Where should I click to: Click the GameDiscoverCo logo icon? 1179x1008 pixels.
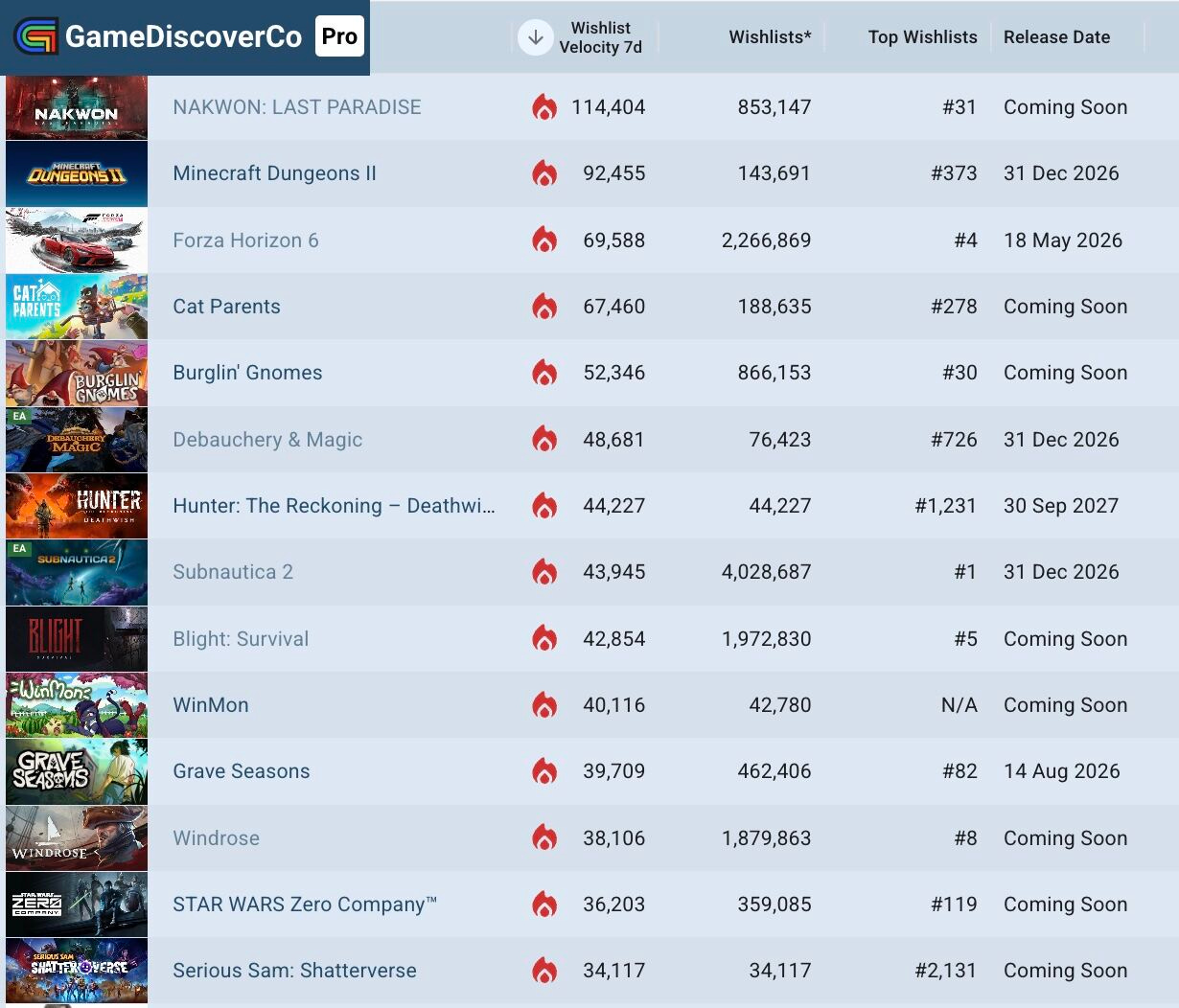[35, 37]
